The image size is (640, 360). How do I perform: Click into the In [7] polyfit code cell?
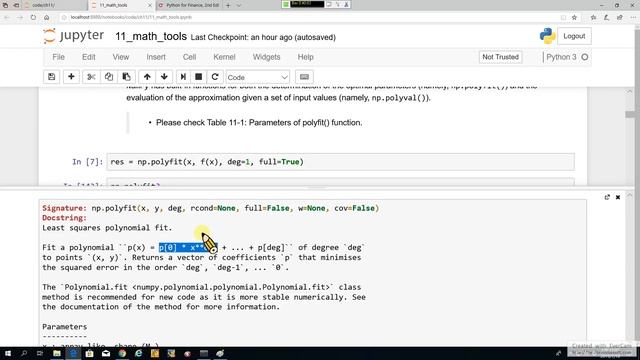340,162
